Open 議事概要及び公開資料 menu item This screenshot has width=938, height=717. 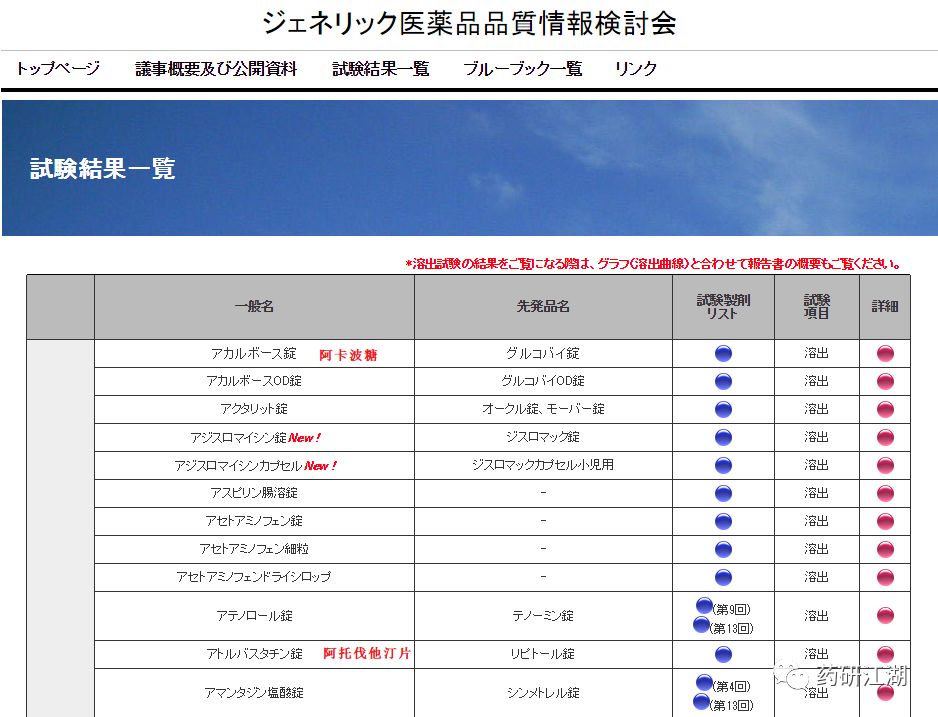(216, 69)
